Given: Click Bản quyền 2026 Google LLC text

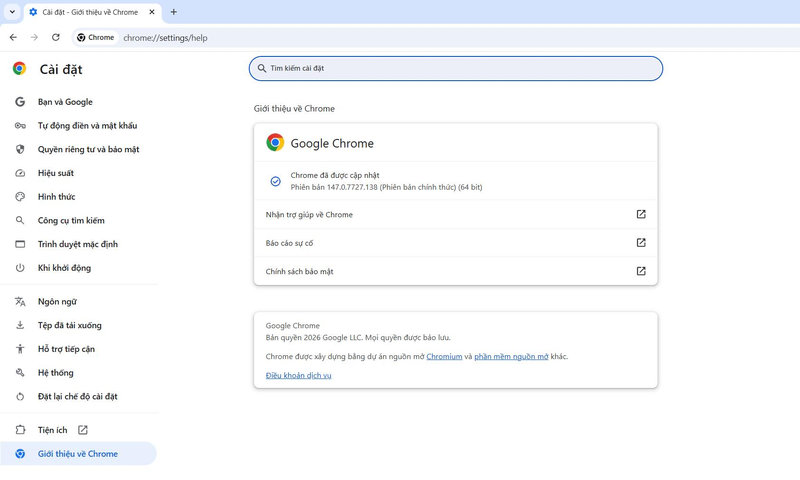Looking at the screenshot, I should (x=358, y=338).
